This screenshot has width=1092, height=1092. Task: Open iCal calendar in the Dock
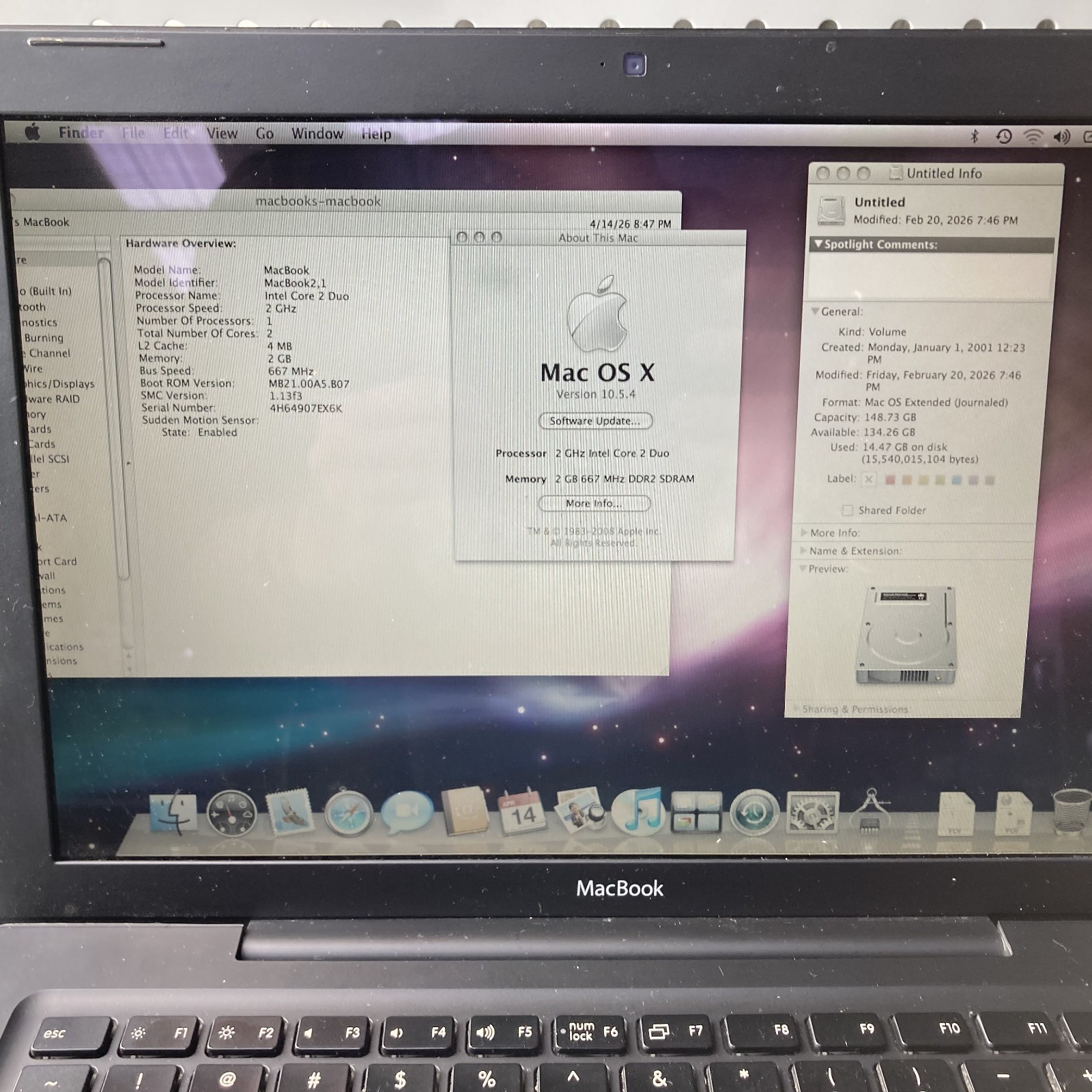coord(522,812)
